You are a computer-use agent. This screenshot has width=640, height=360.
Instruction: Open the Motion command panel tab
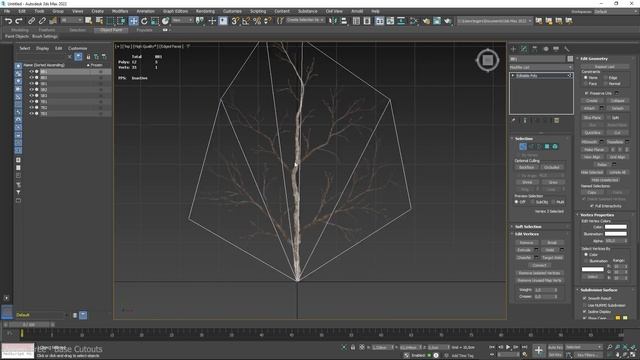[x=546, y=49]
